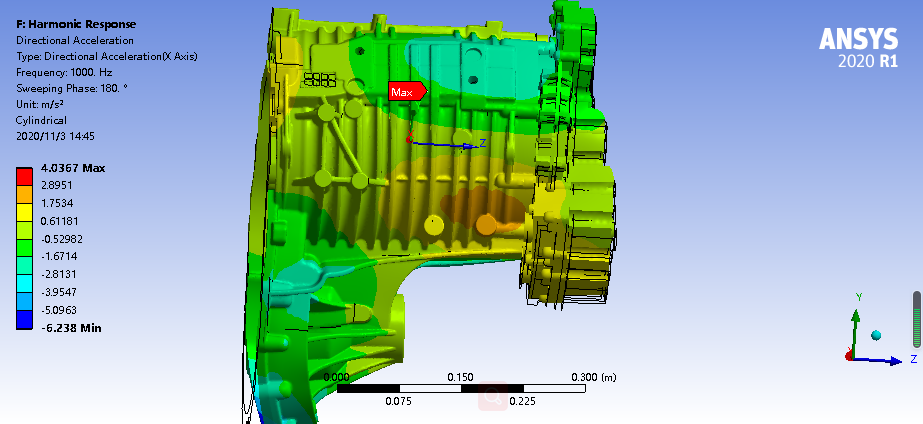Select the 4.0367 Max legend value
The width and height of the screenshot is (923, 424).
(72, 167)
